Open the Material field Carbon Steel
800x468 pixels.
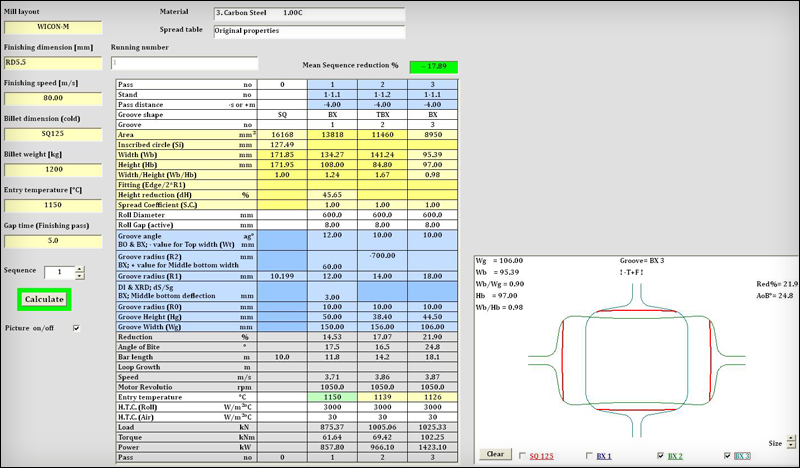(x=309, y=13)
